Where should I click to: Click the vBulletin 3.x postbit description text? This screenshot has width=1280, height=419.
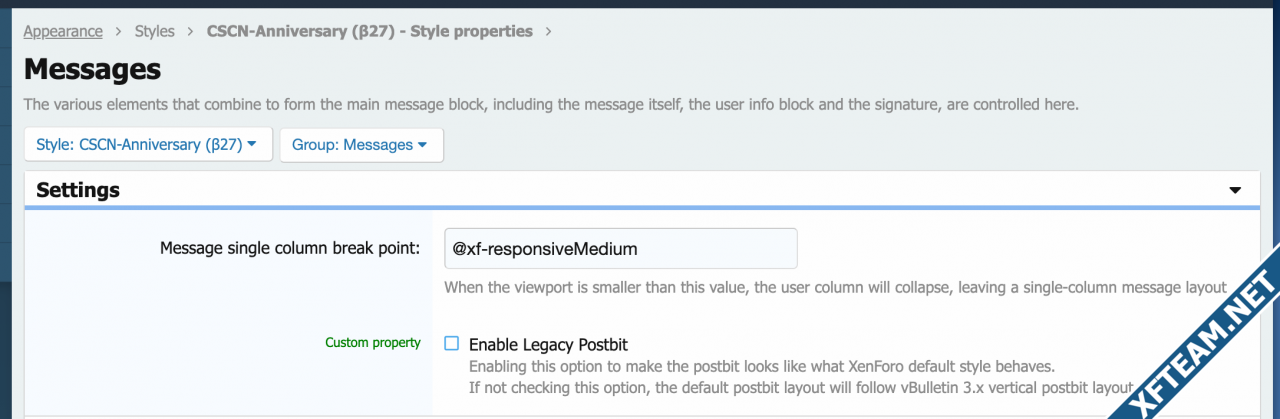click(x=801, y=387)
